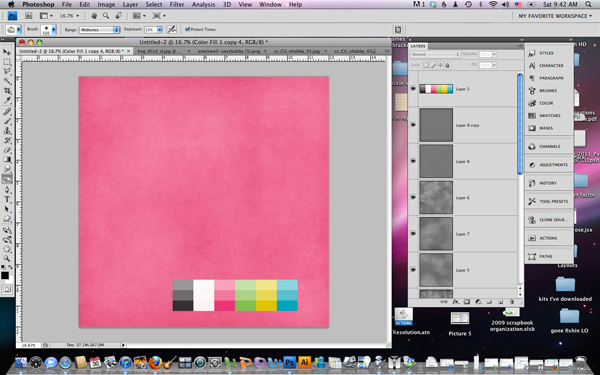Toggle the Protect Tones checkbox
Viewport: 600px width, 375px height.
pos(188,29)
